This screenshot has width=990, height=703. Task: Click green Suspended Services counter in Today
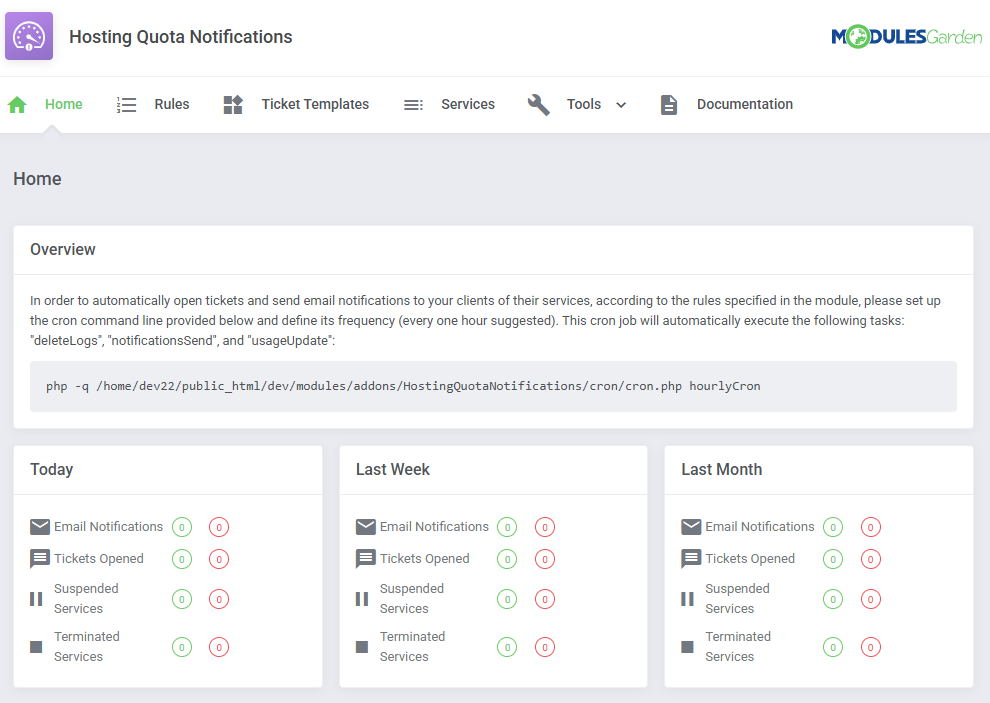point(182,599)
